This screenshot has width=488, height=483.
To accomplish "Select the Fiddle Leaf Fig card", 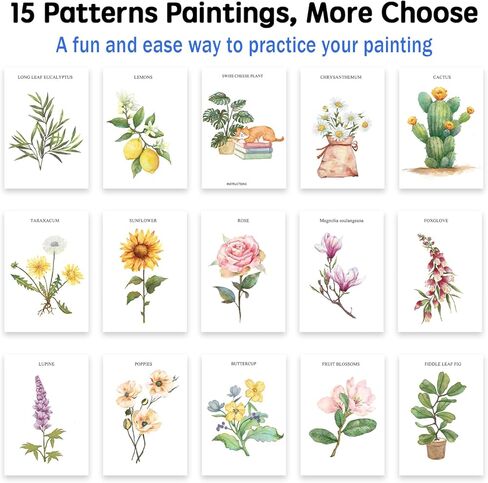I will (x=441, y=415).
